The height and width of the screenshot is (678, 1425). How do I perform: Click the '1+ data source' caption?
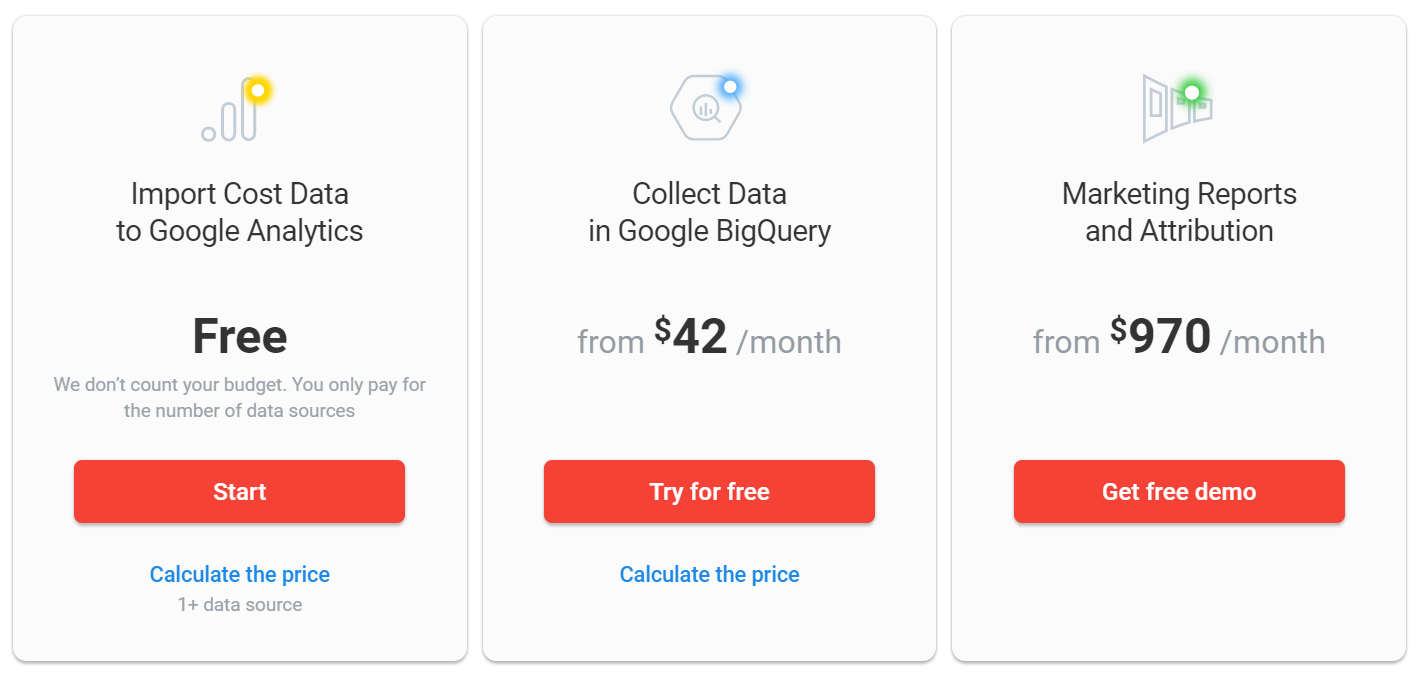(240, 604)
